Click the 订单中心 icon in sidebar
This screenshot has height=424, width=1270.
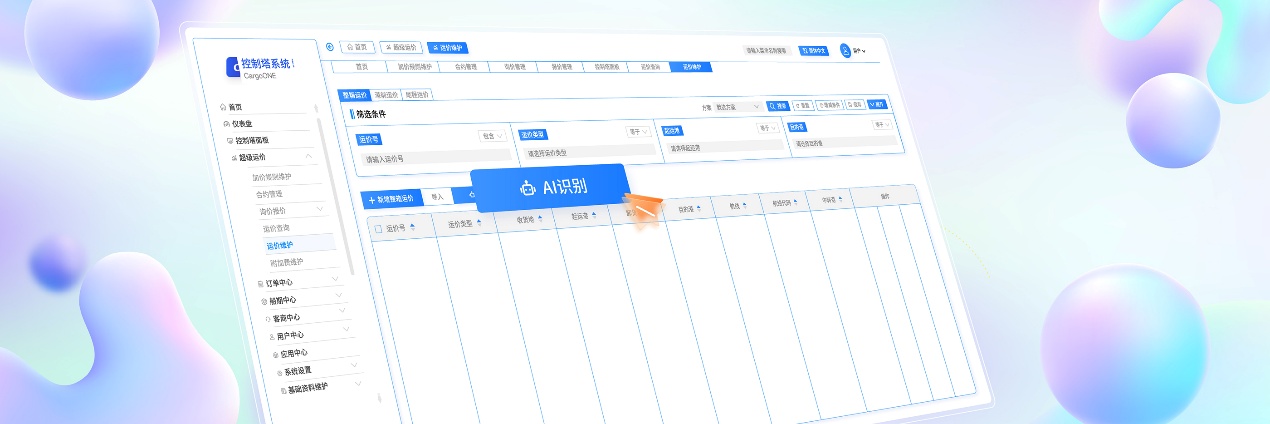pos(260,283)
